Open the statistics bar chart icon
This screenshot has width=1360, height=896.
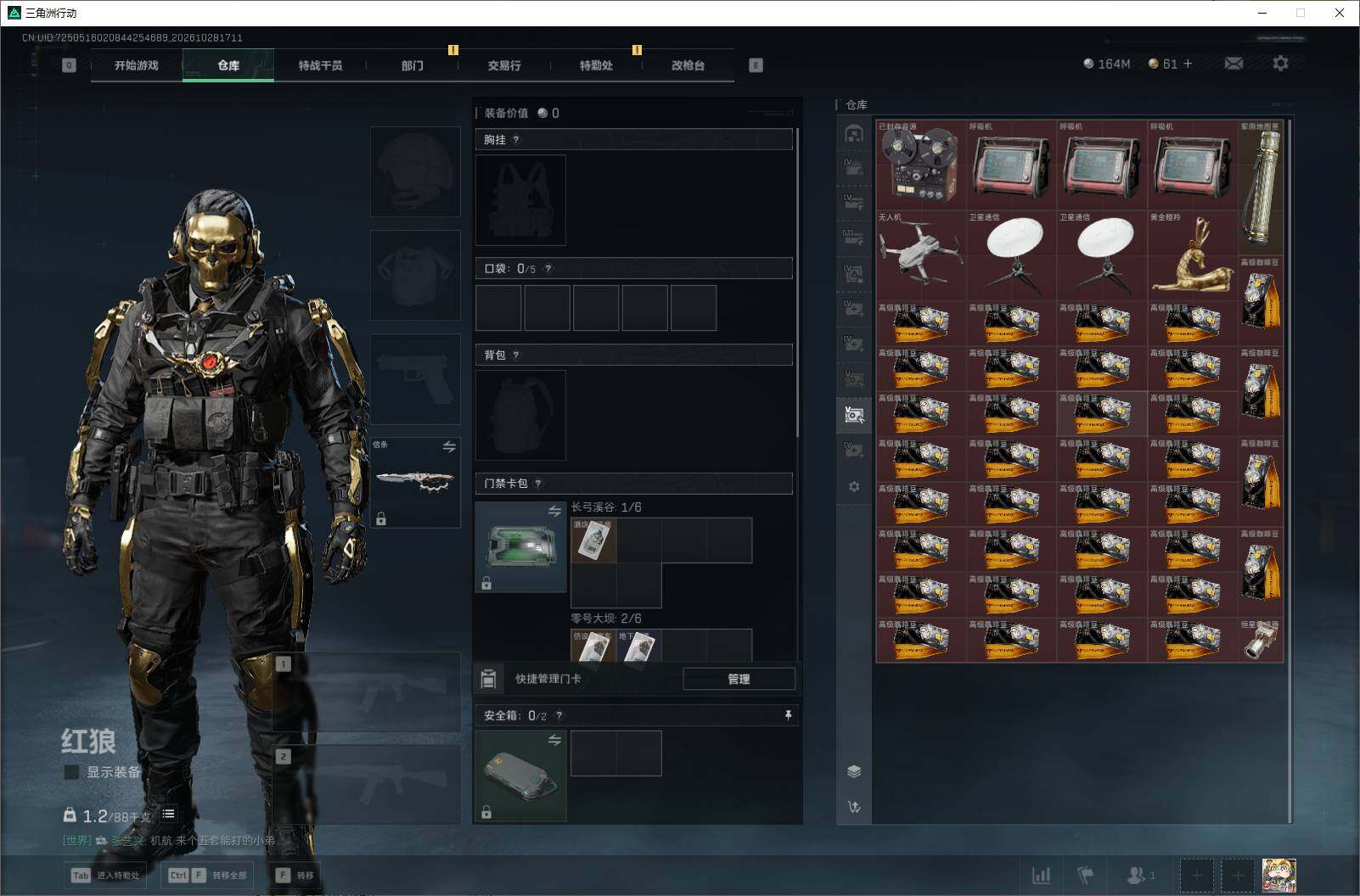tap(1041, 875)
